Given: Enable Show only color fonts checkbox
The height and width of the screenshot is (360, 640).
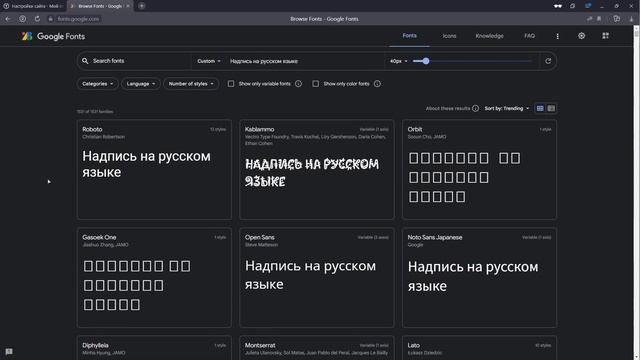Looking at the screenshot, I should 316,84.
